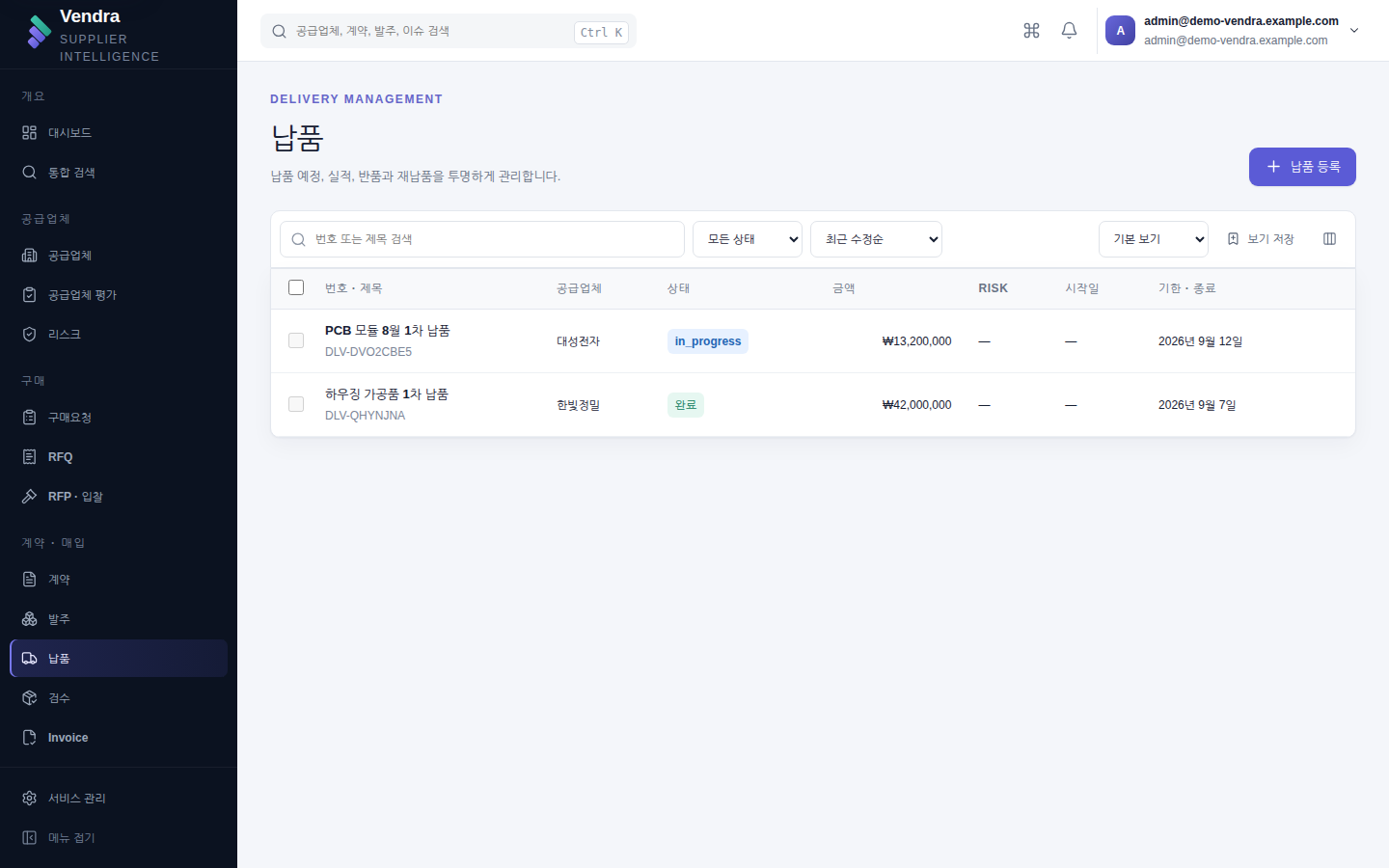Click the Vendra logo icon
This screenshot has height=868, width=1389.
point(40,32)
